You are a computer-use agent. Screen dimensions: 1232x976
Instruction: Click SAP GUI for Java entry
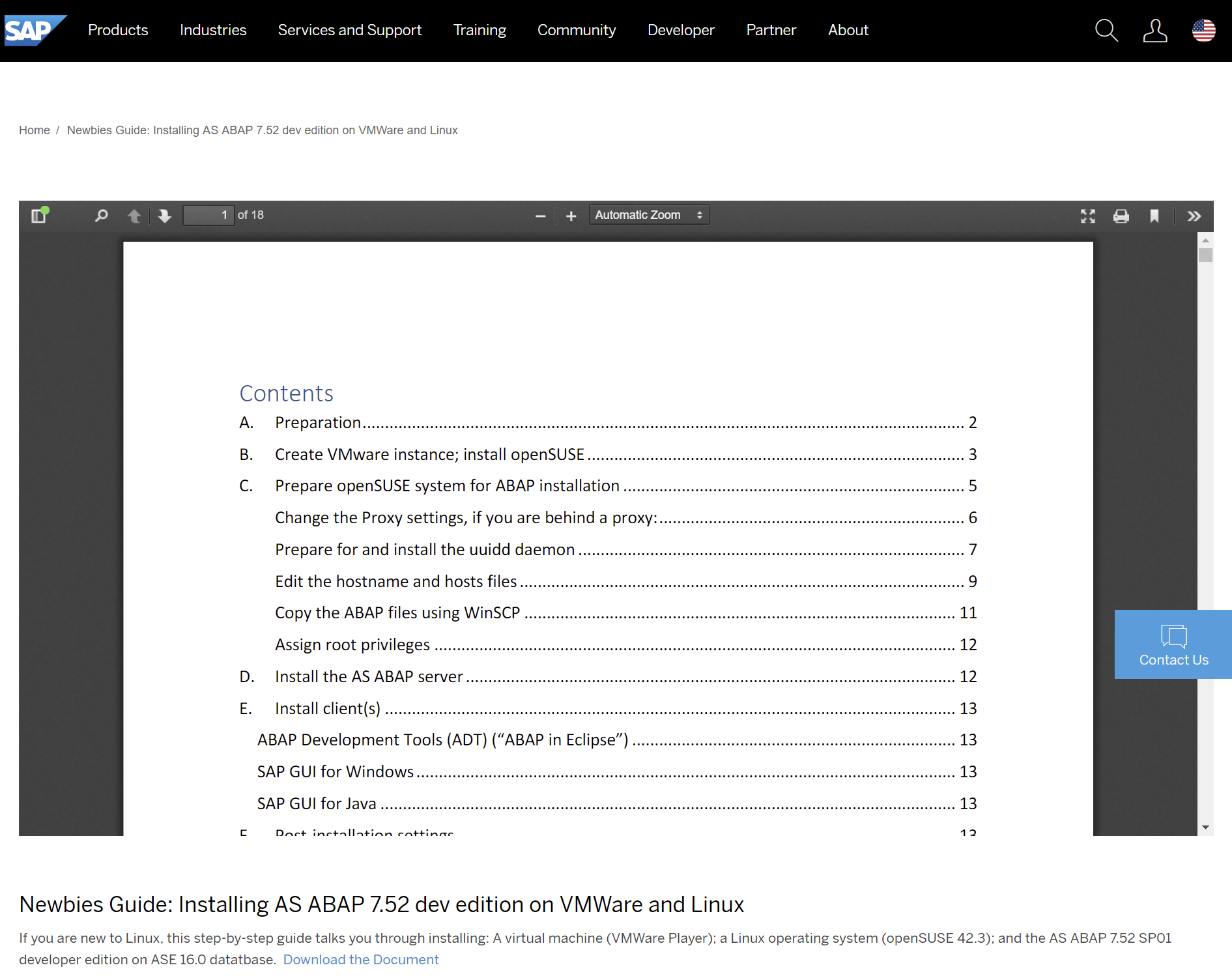(x=617, y=804)
